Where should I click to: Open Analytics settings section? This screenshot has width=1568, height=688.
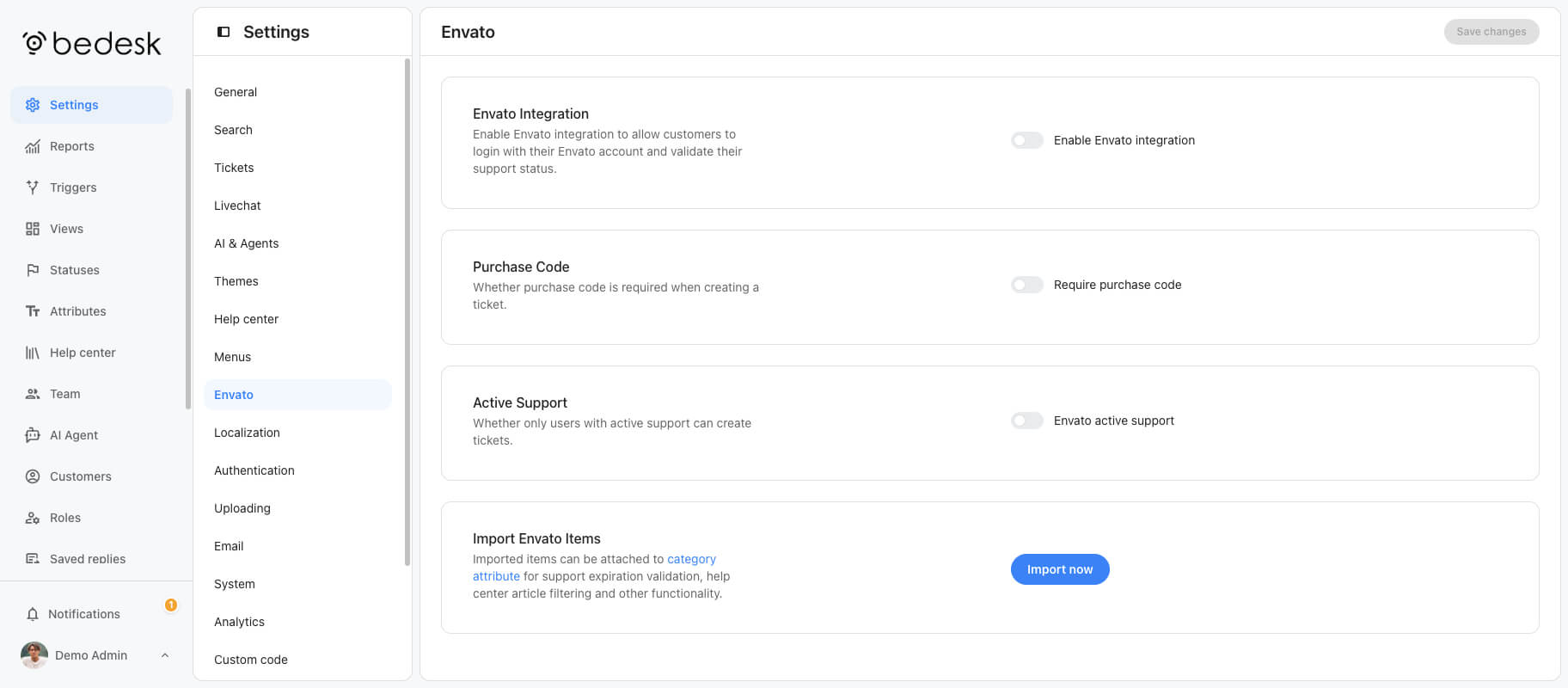point(297,622)
